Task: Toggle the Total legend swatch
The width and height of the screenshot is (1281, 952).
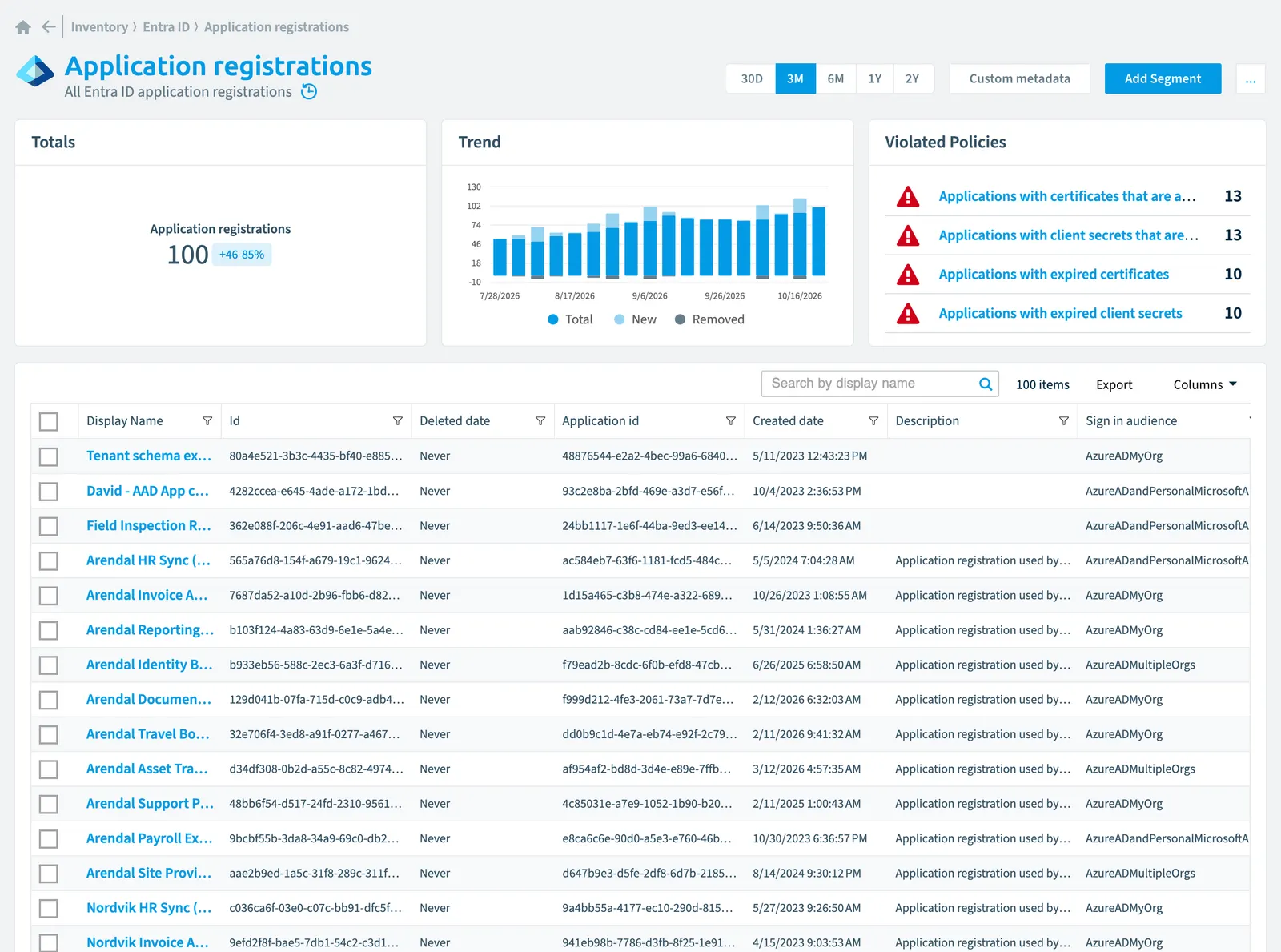Action: click(x=552, y=319)
